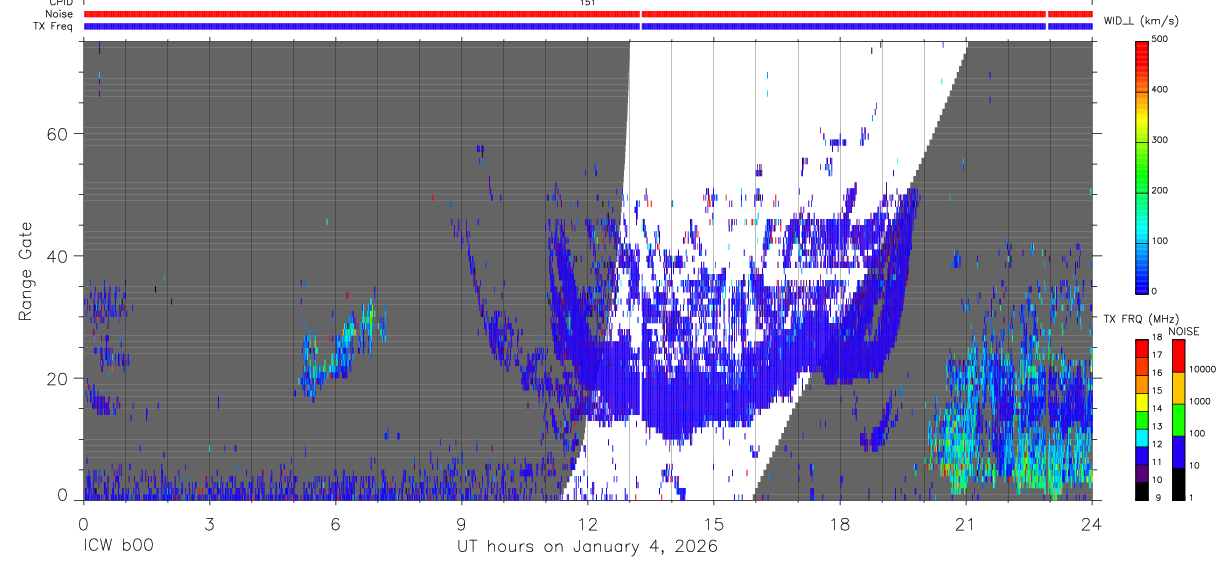Click the "15" tick on TX FRQ scale
This screenshot has width=1228, height=567.
point(1158,393)
